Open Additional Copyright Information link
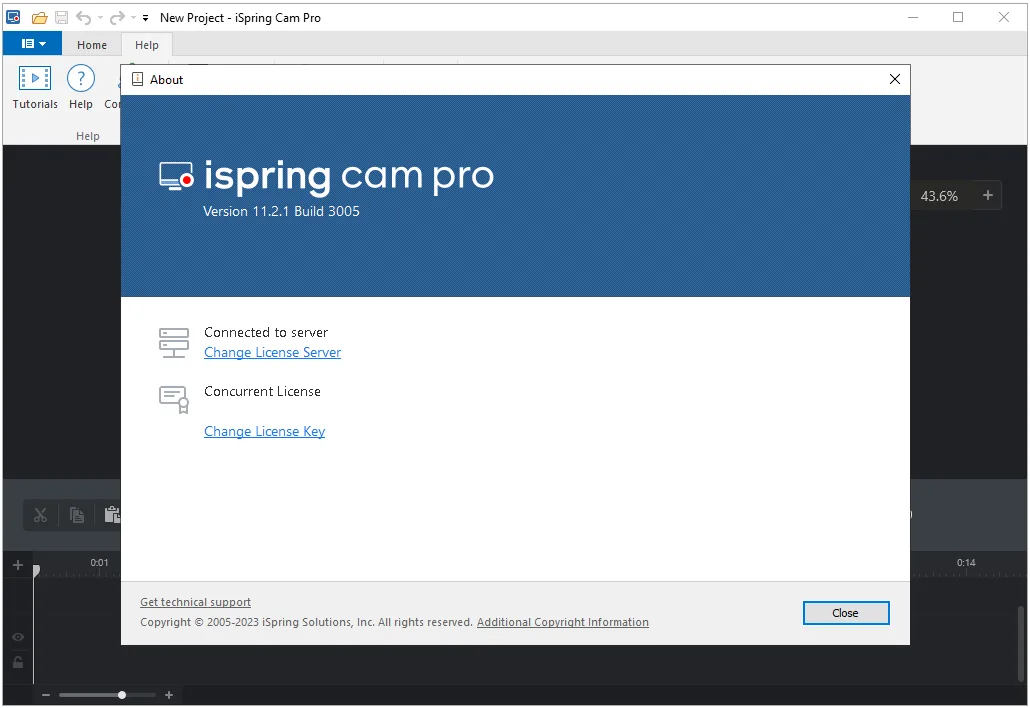The height and width of the screenshot is (708, 1030). pos(562,622)
